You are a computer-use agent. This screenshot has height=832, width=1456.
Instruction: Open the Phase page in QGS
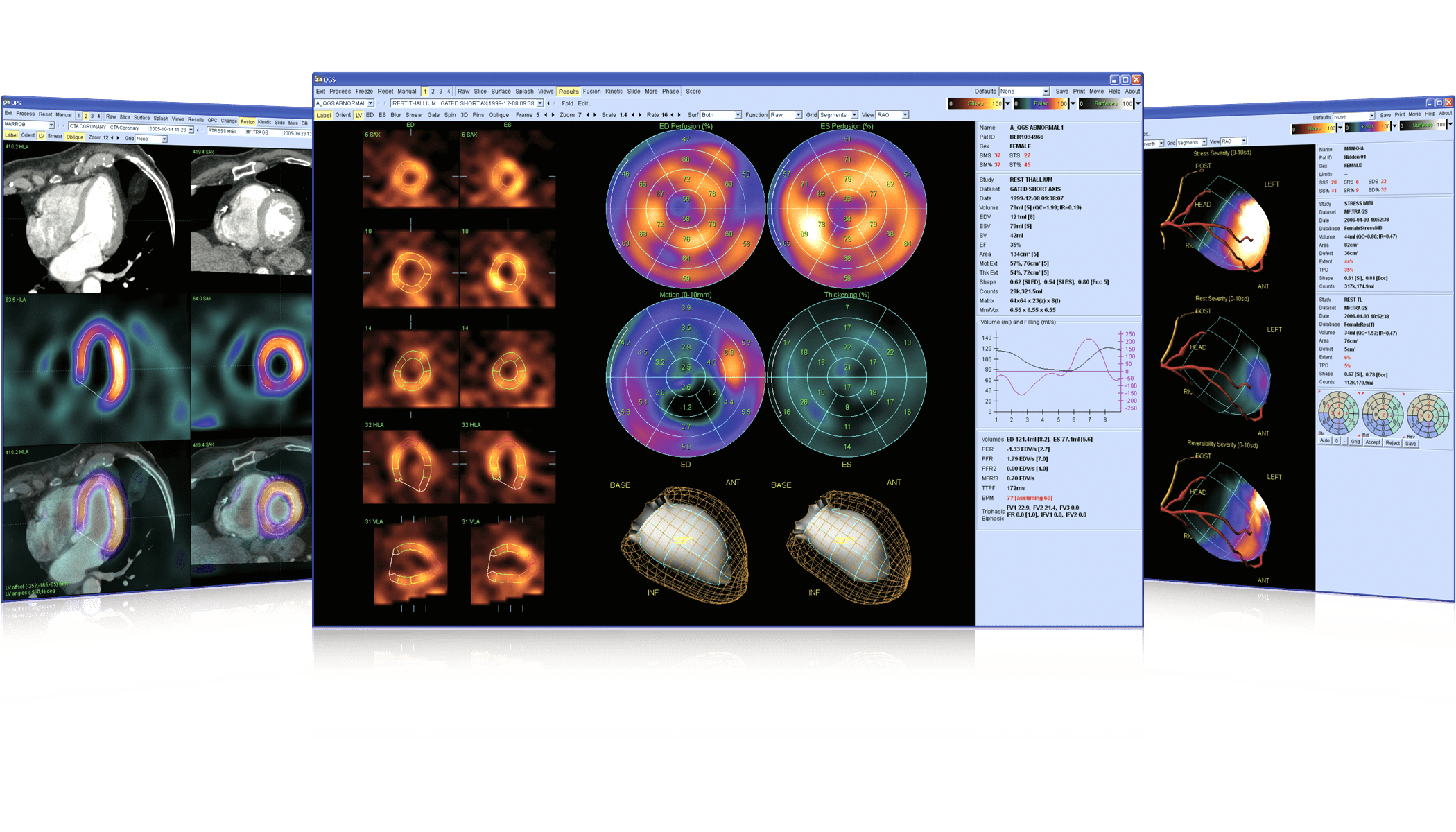coord(670,92)
